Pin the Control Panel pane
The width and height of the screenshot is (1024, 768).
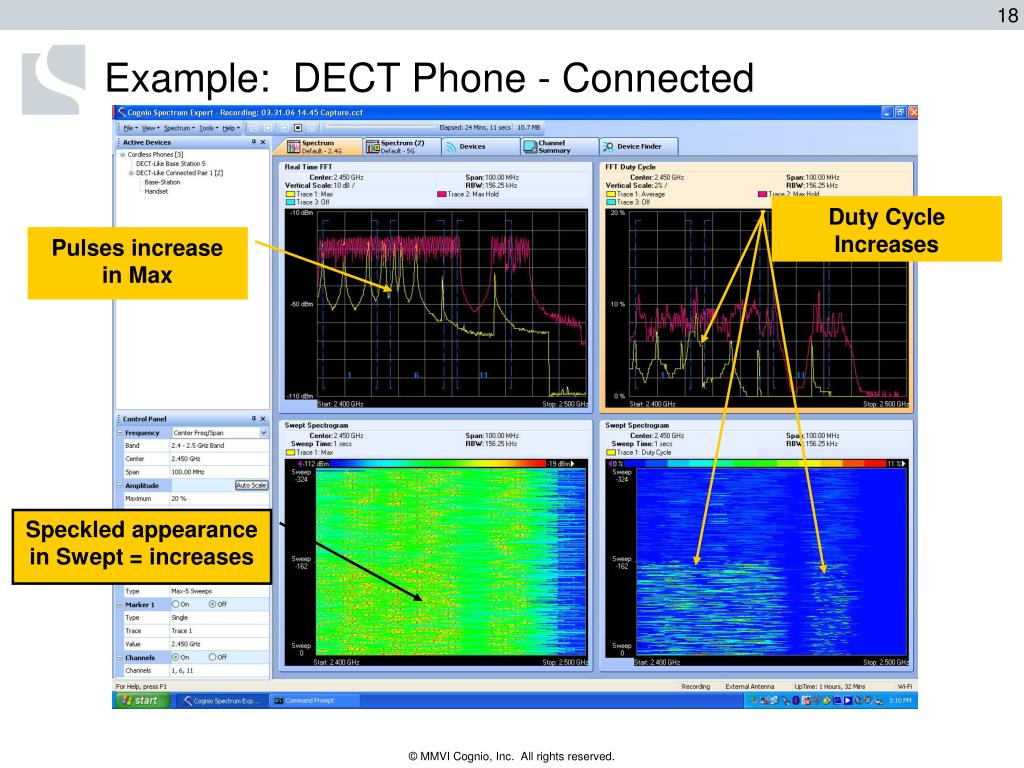pos(254,419)
